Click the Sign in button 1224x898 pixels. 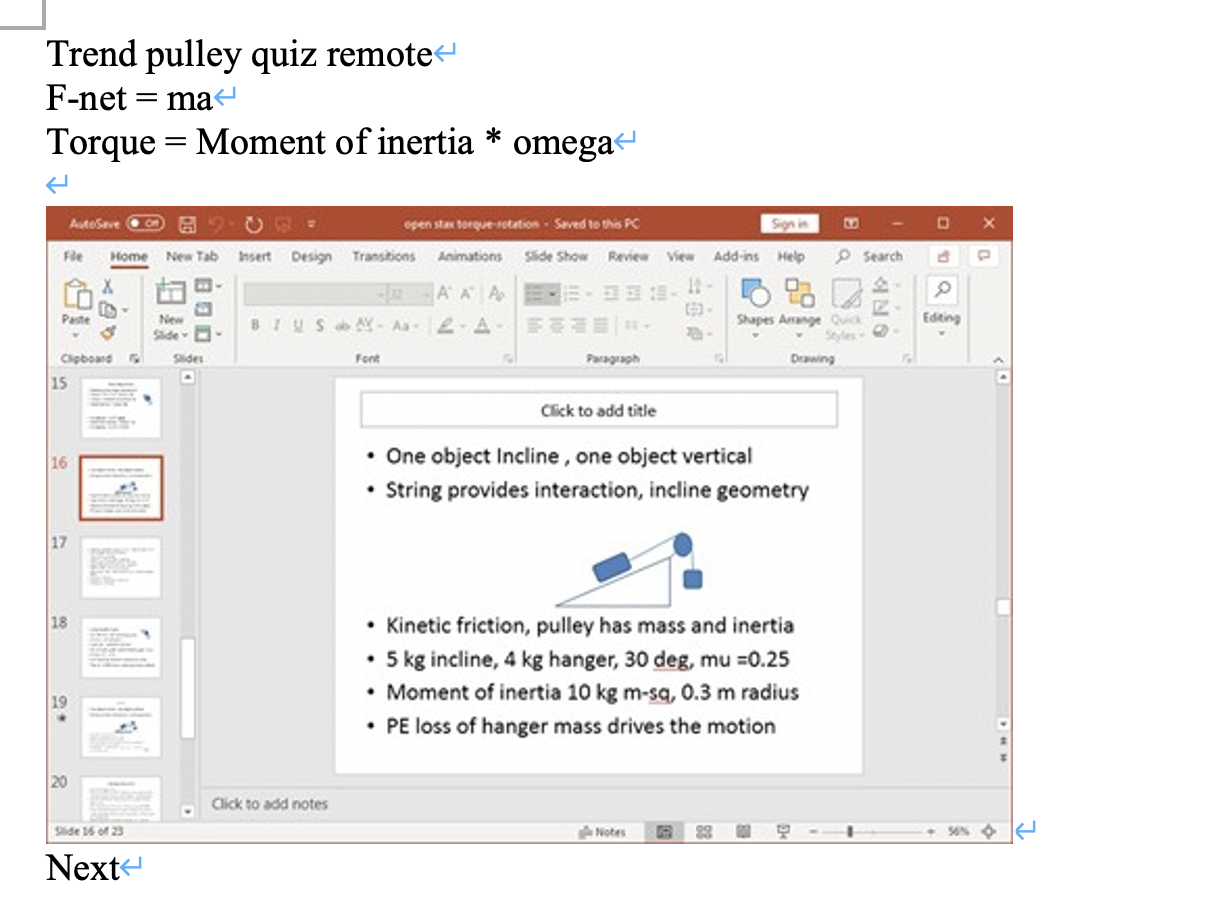click(790, 223)
